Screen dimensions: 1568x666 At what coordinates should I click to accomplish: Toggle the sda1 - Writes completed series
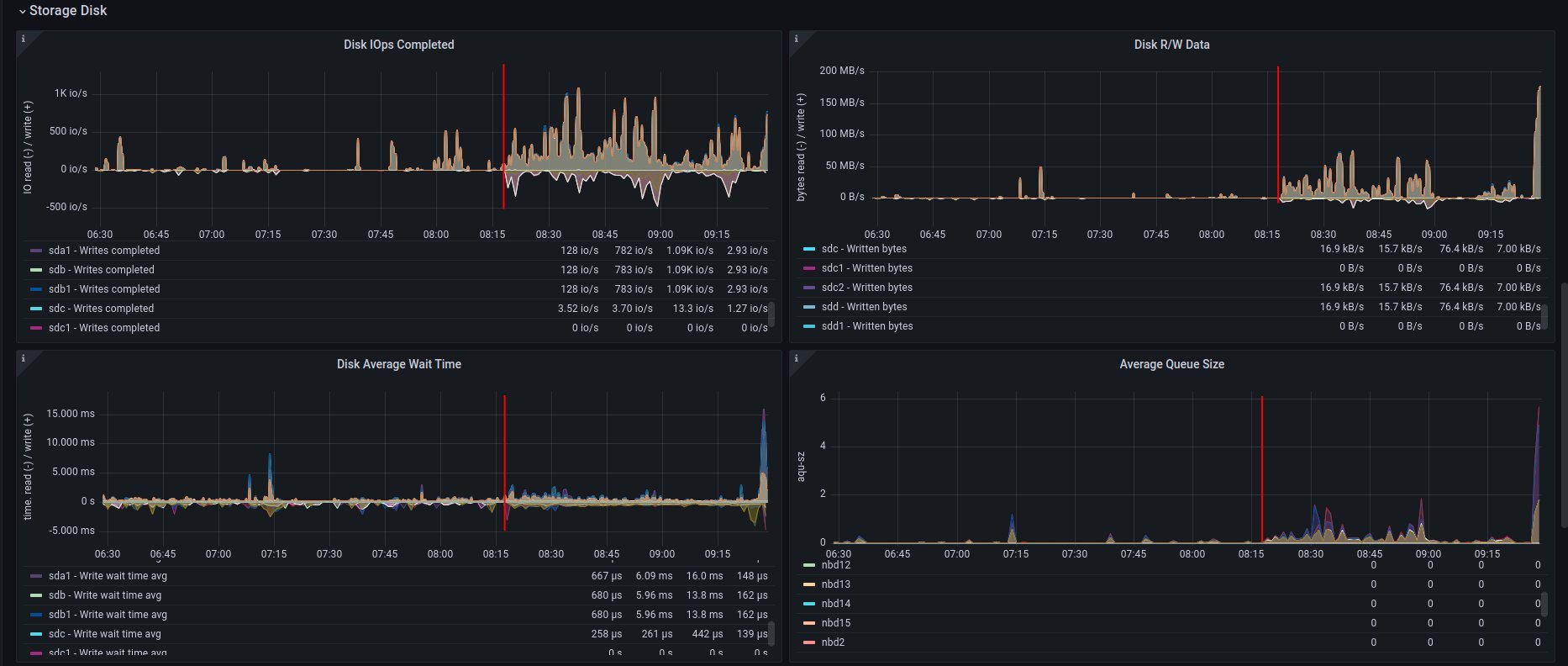pos(103,251)
